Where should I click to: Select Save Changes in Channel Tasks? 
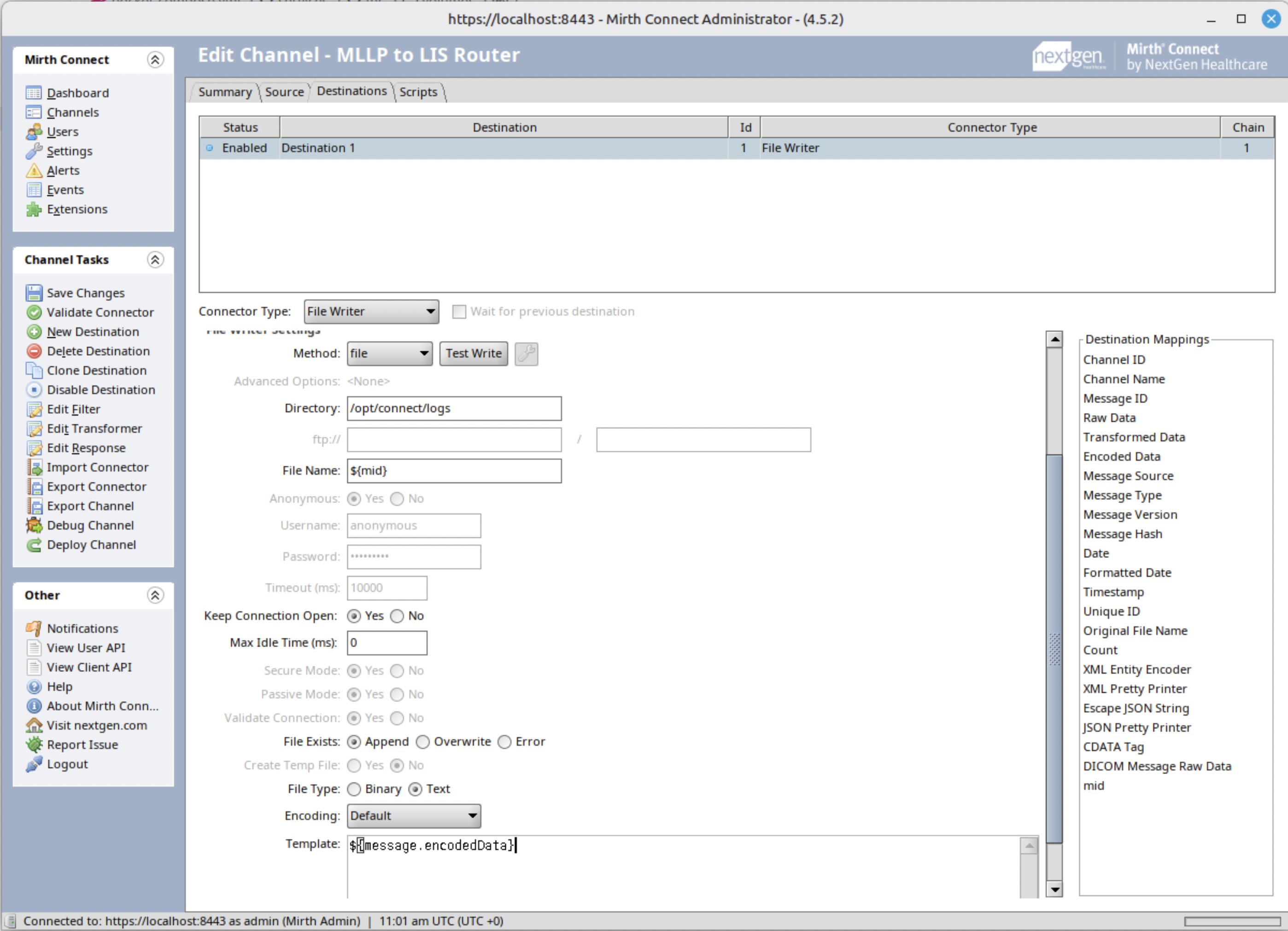coord(86,293)
